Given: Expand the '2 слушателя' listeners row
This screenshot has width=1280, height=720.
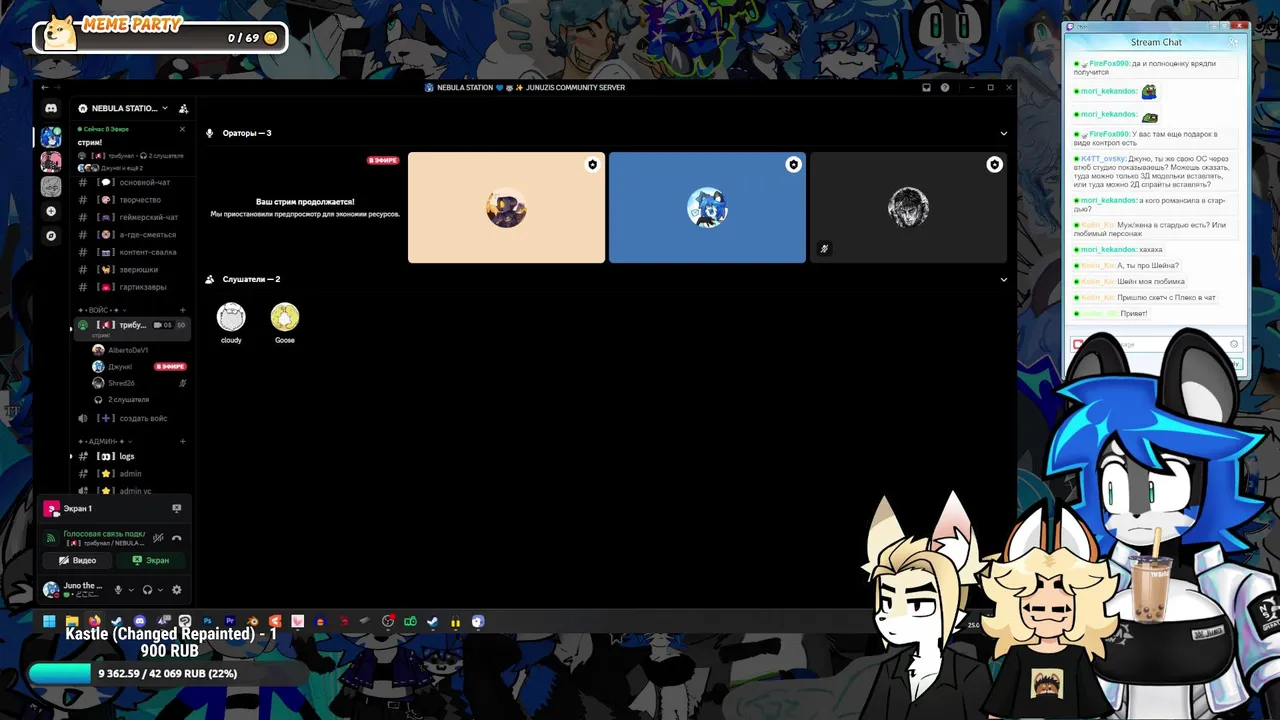Looking at the screenshot, I should pyautogui.click(x=138, y=400).
